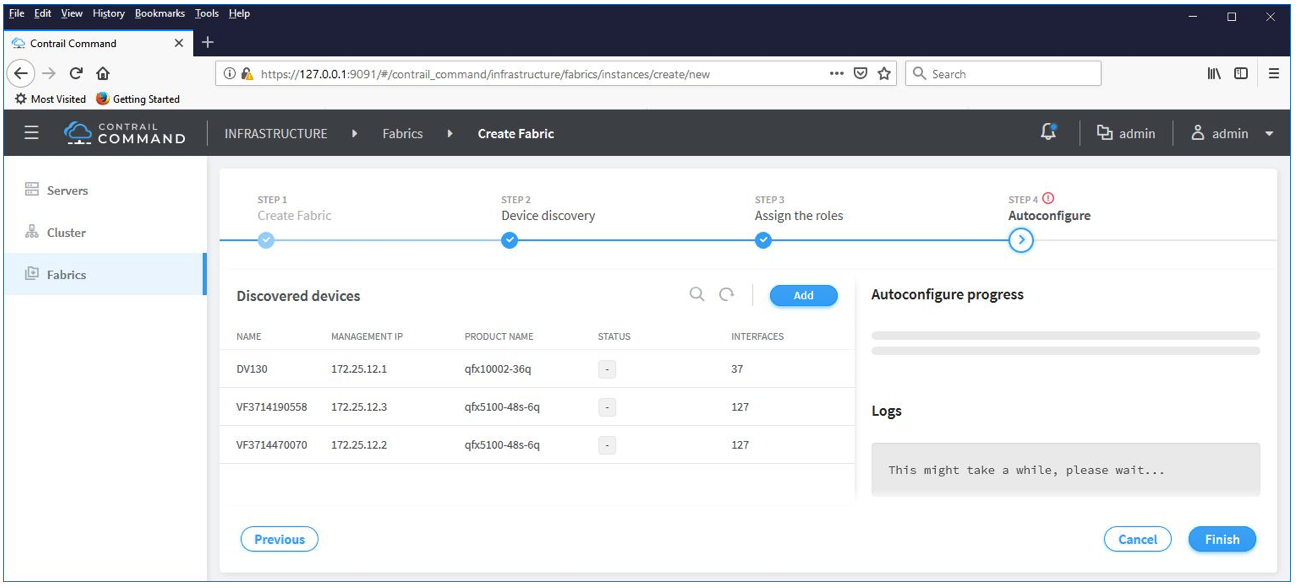Click the notifications bell icon
Image resolution: width=1300 pixels, height=588 pixels.
[x=1048, y=132]
